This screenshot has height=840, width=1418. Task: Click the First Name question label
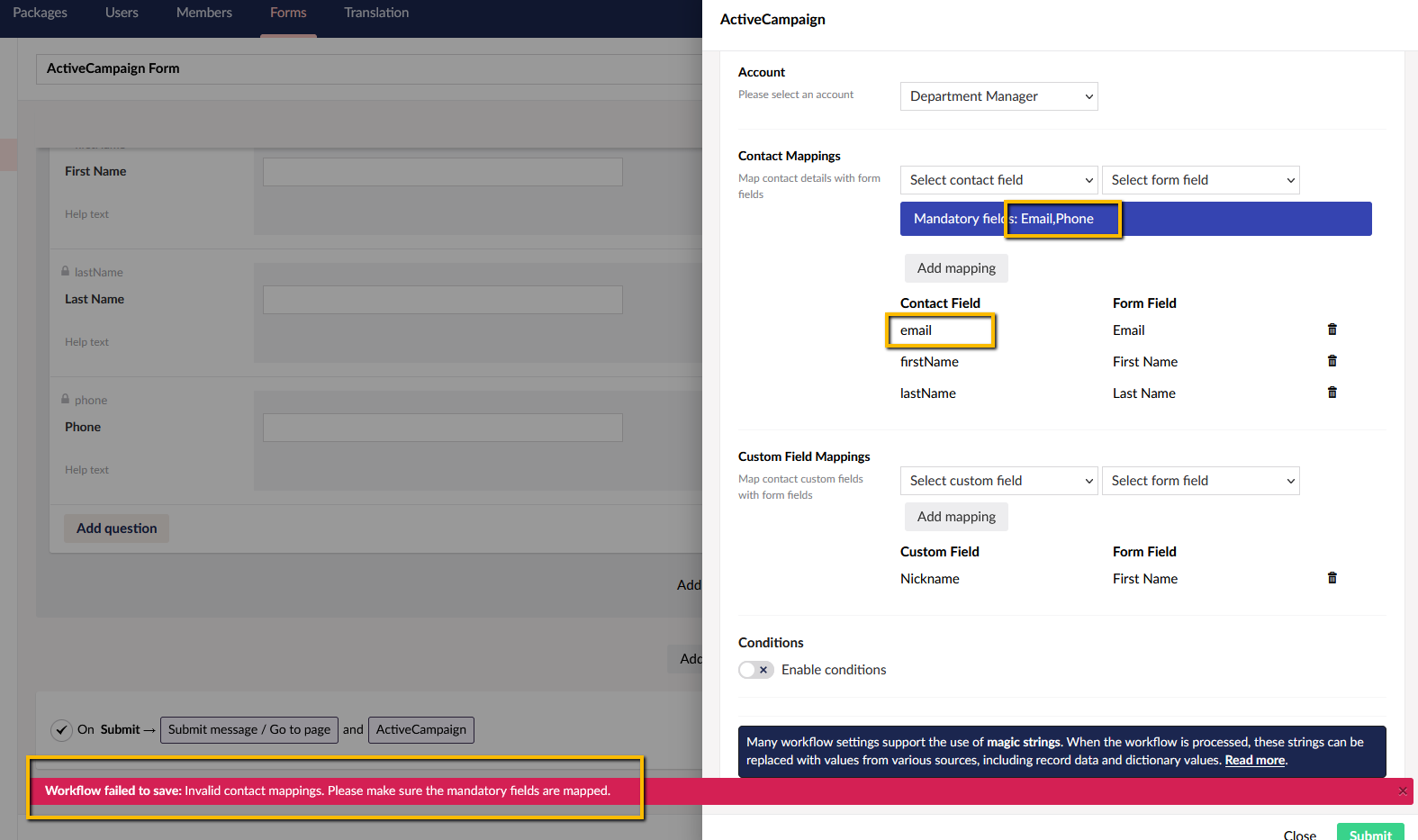95,171
